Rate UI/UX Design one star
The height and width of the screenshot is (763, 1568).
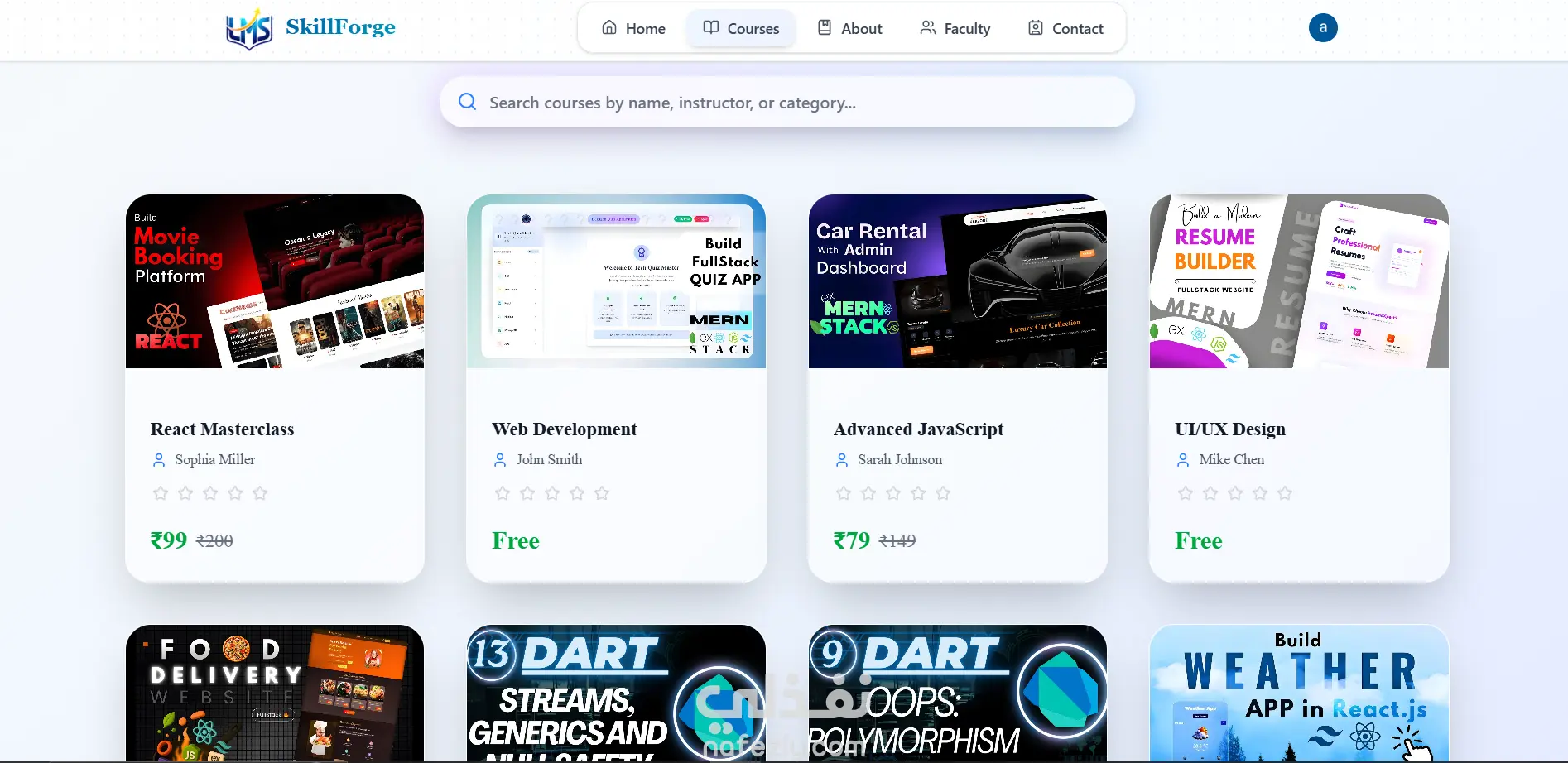coord(1186,493)
